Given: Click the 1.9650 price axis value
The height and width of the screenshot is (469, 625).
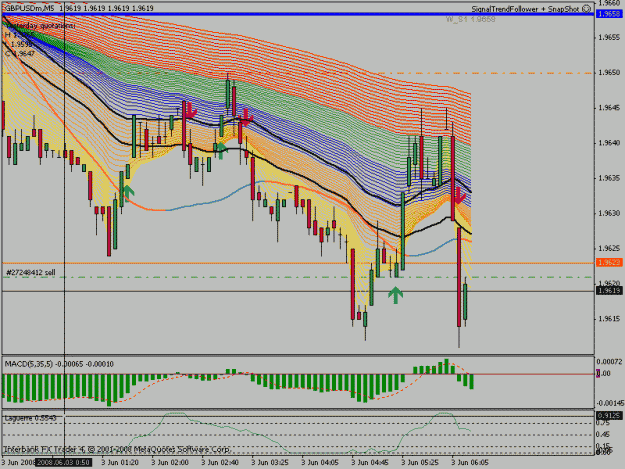Looking at the screenshot, I should pos(609,73).
